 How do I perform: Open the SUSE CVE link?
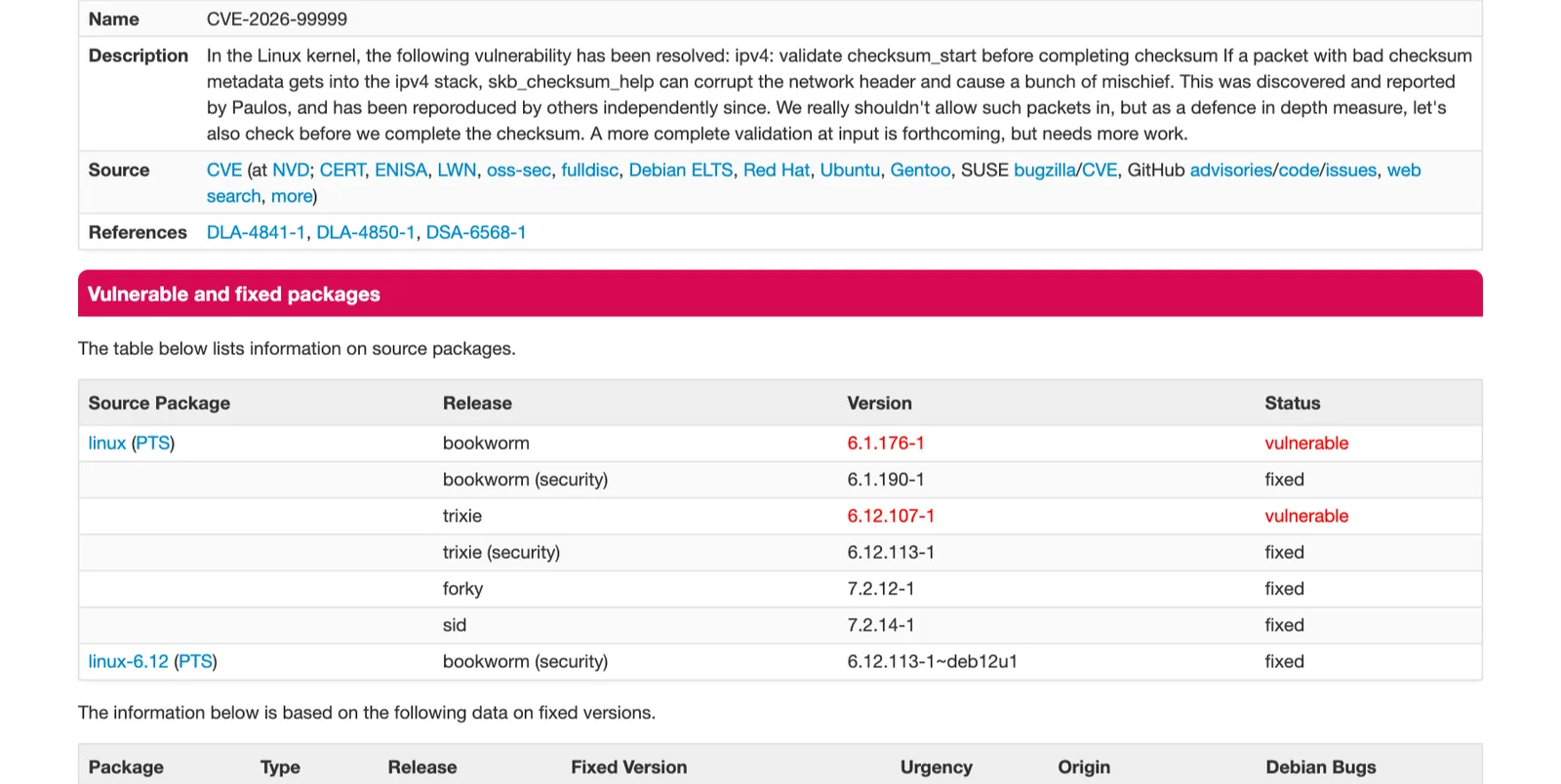[x=1100, y=170]
